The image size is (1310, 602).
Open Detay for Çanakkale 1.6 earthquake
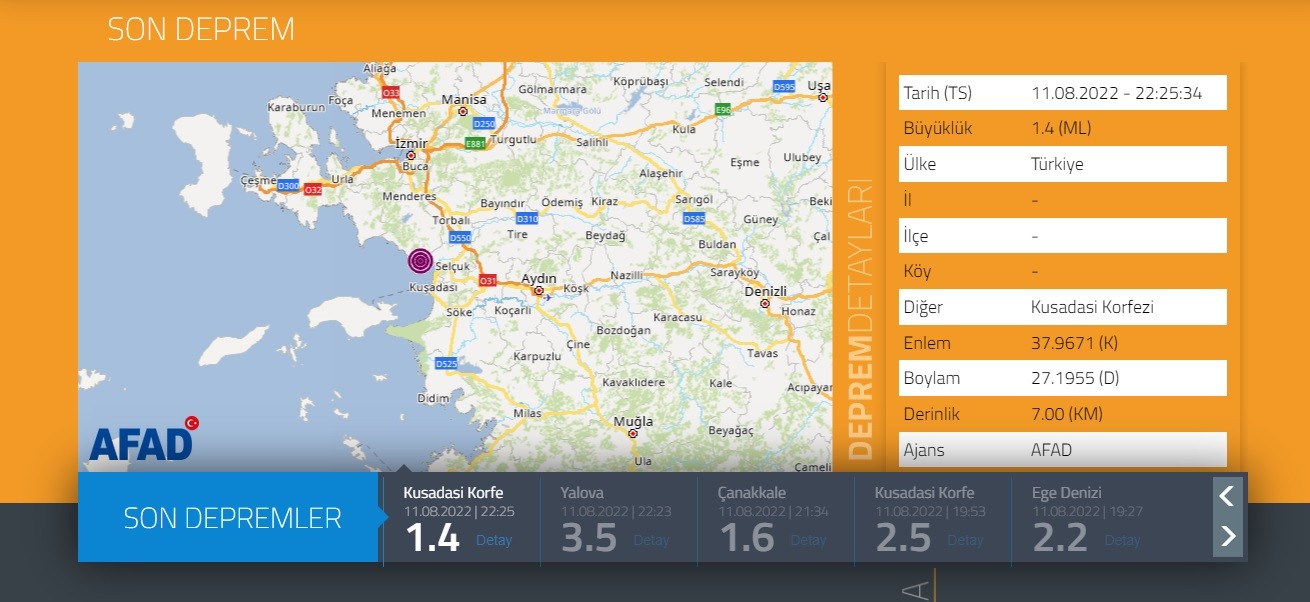(808, 540)
